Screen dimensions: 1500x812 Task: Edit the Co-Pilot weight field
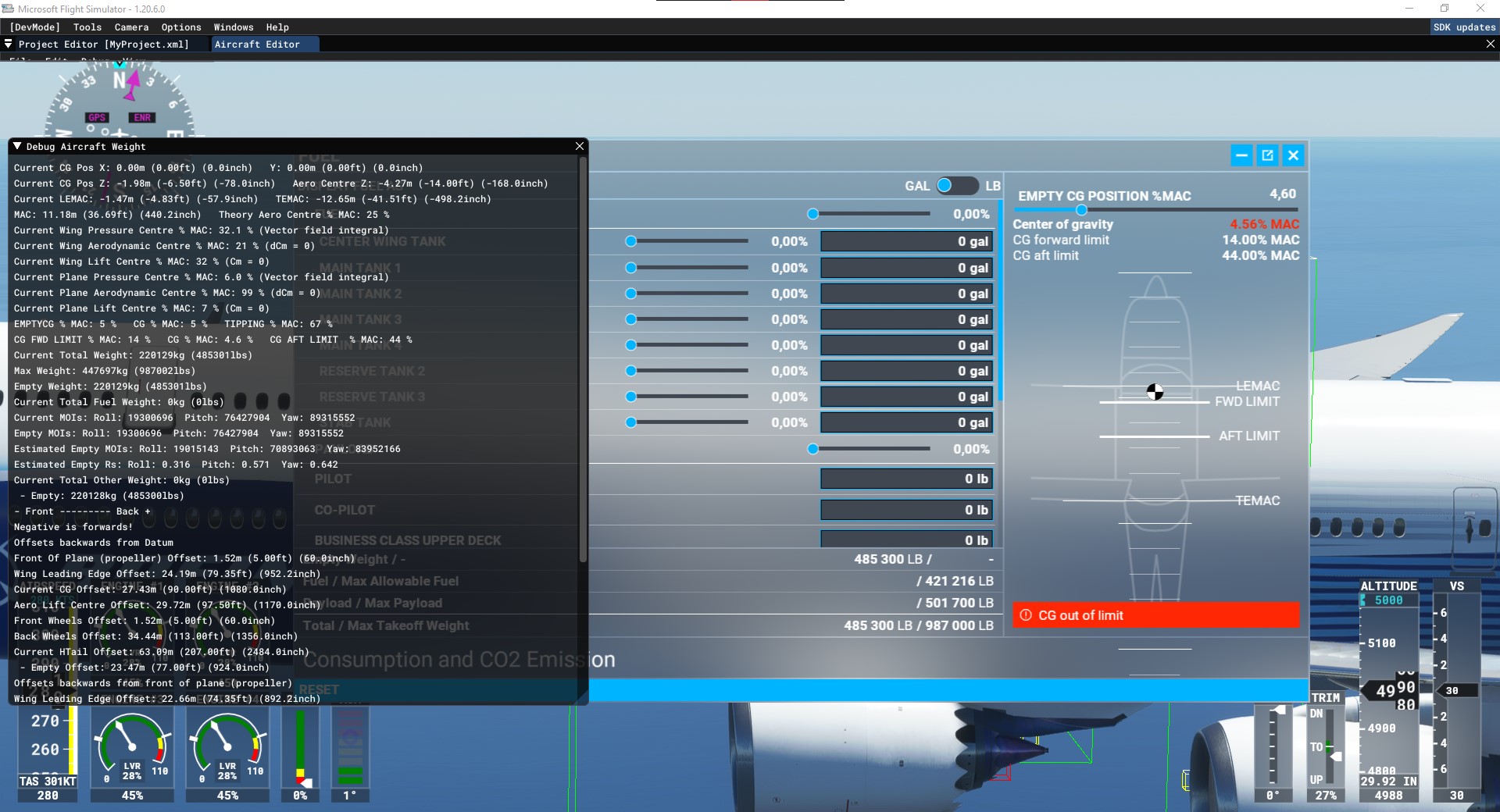906,510
